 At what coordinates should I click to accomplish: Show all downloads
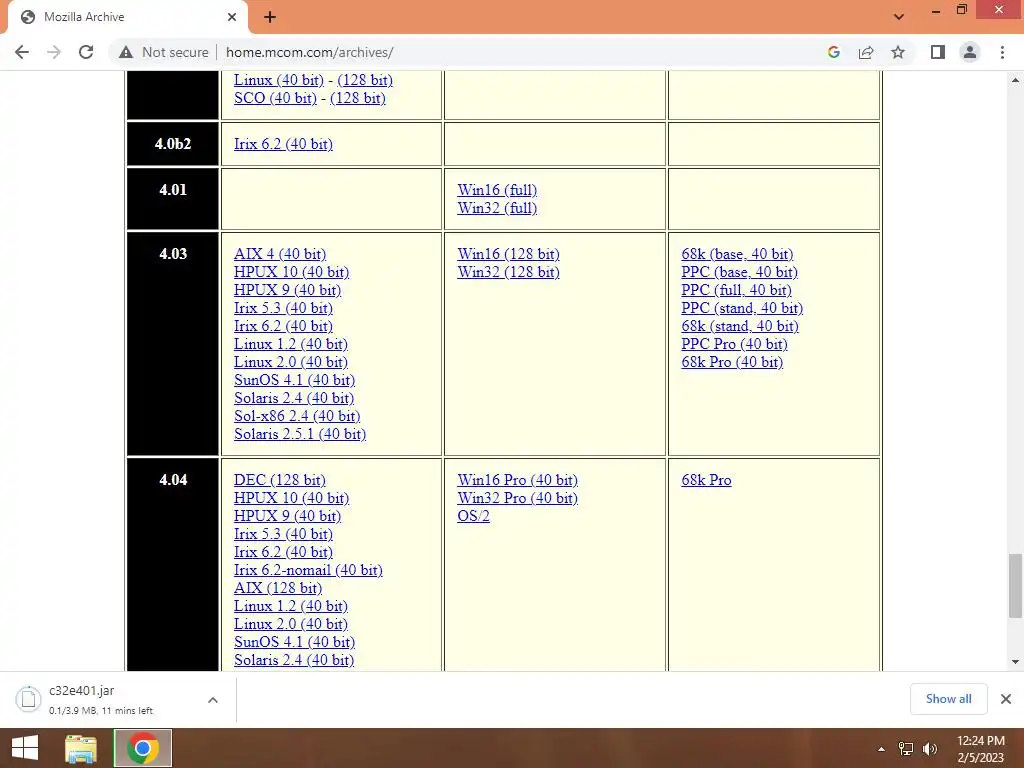[x=948, y=699]
